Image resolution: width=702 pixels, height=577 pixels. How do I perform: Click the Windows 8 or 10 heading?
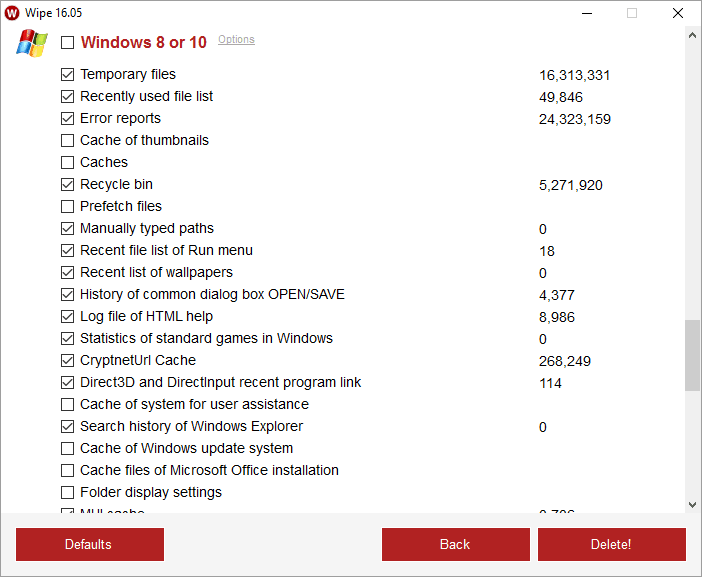pos(144,43)
